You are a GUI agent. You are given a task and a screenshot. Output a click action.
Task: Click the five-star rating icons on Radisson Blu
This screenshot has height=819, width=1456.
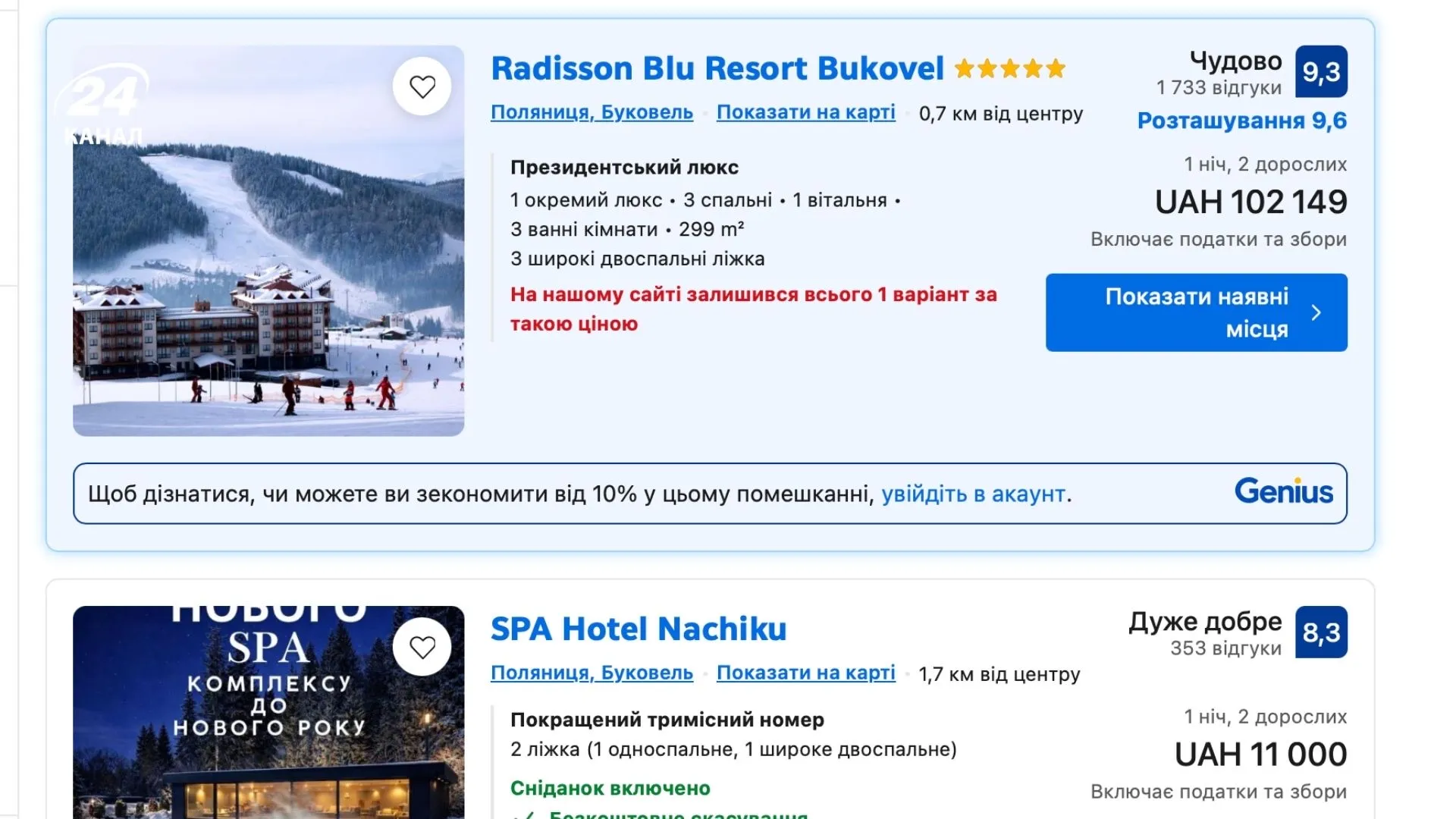click(x=1009, y=68)
